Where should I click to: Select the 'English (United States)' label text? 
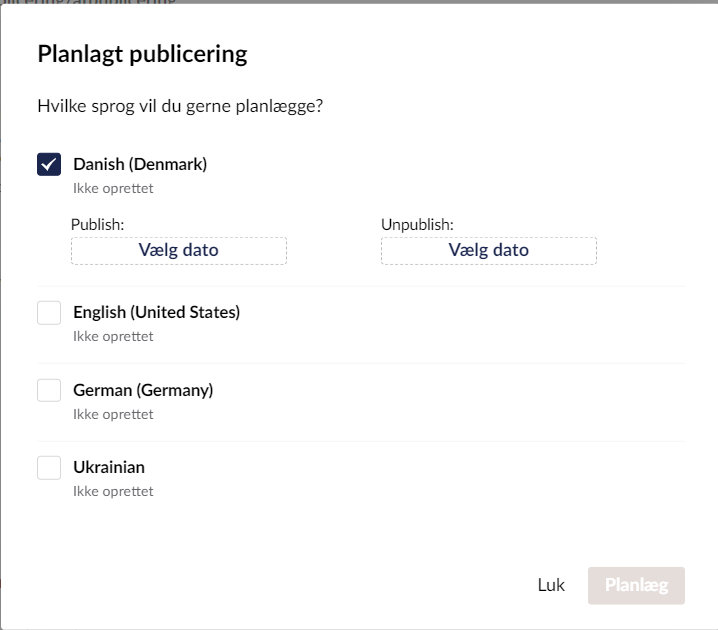point(156,312)
